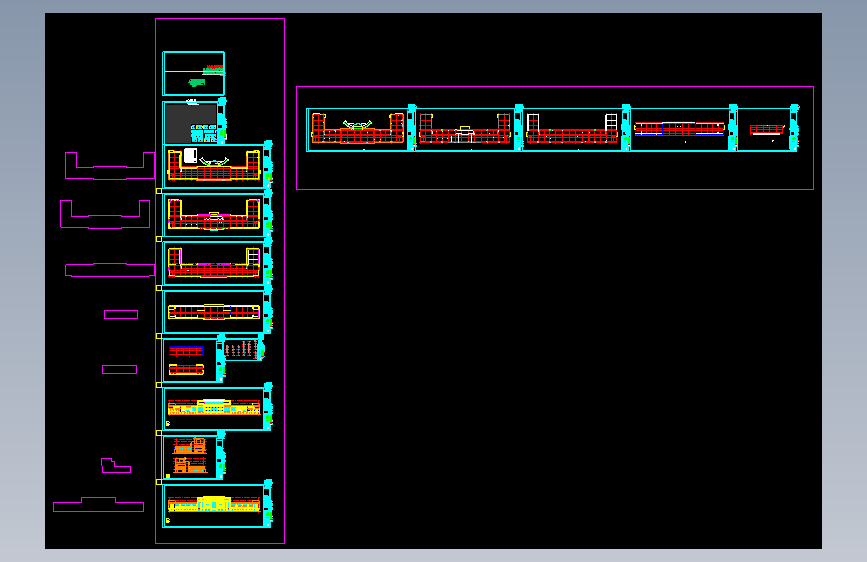Image resolution: width=867 pixels, height=562 pixels.
Task: Select the site plan sheet with green shape
Action: (194, 74)
